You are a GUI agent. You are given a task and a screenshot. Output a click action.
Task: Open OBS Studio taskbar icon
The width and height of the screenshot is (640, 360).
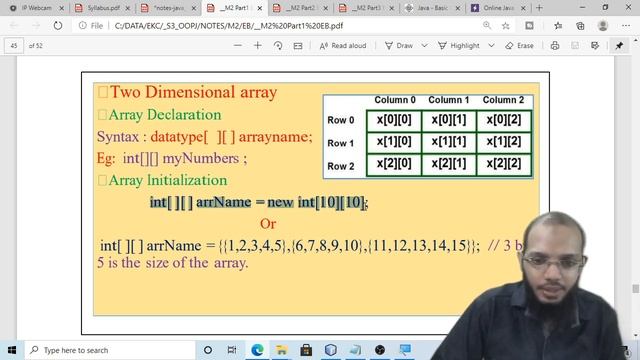[380, 350]
